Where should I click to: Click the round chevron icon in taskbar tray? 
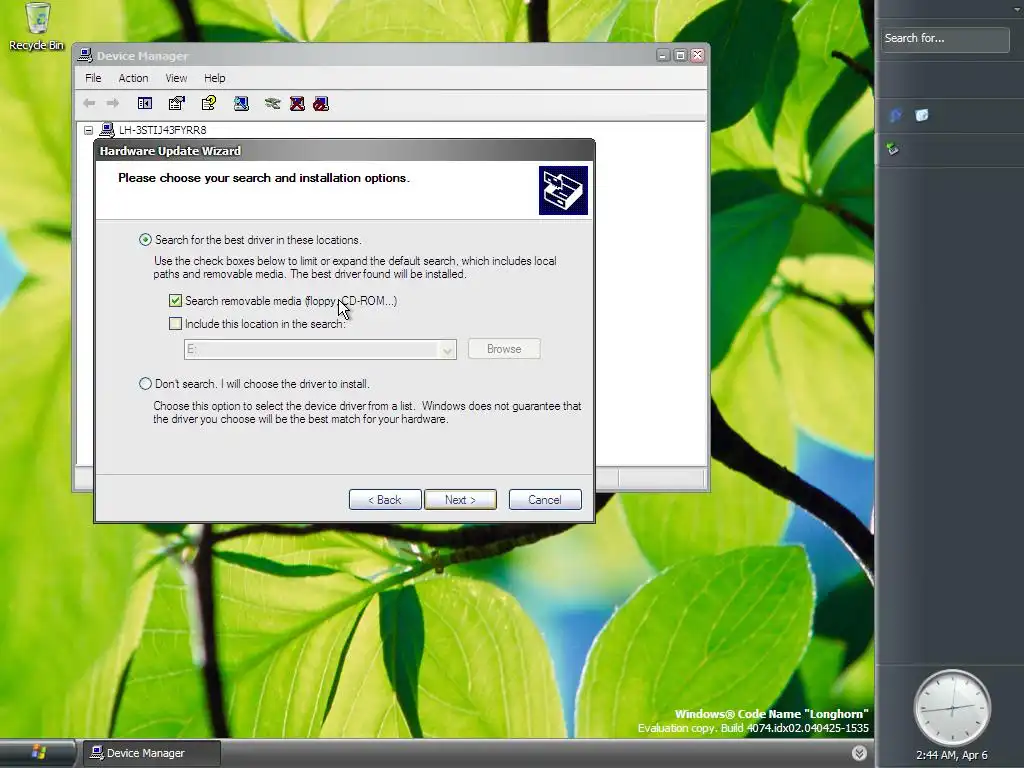click(x=859, y=753)
